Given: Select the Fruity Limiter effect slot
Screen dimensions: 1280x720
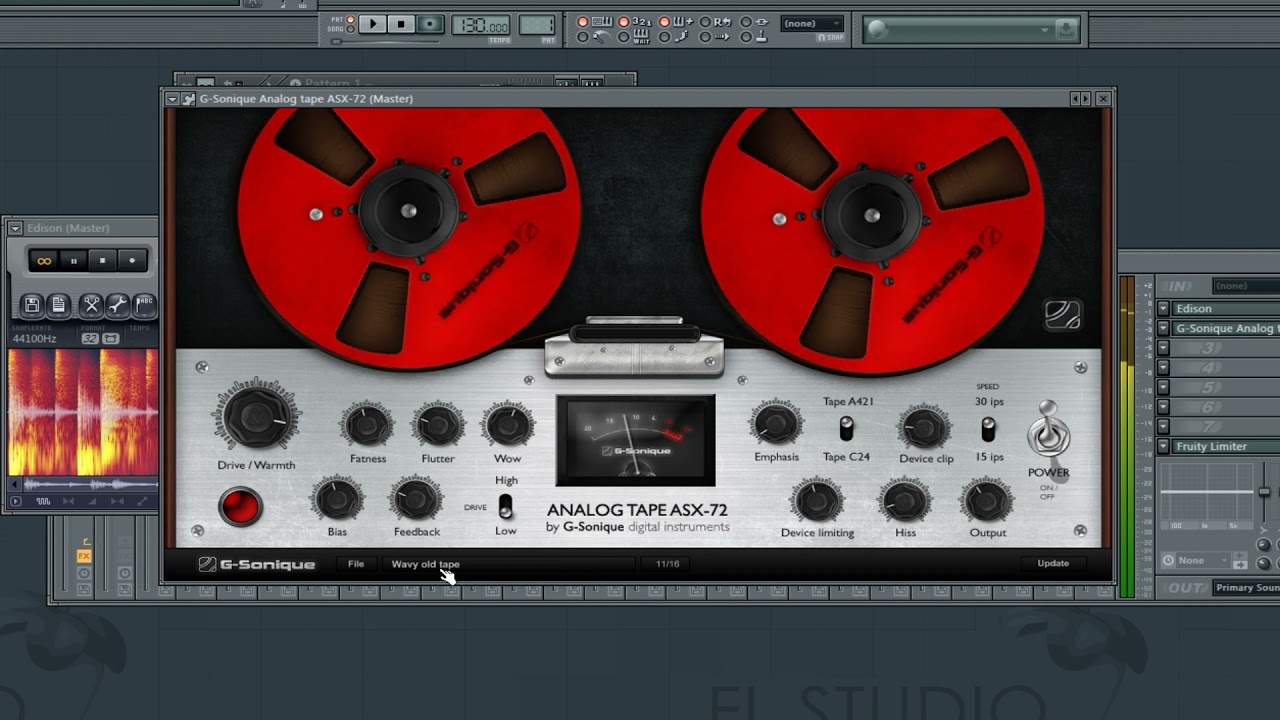Looking at the screenshot, I should tap(1225, 446).
